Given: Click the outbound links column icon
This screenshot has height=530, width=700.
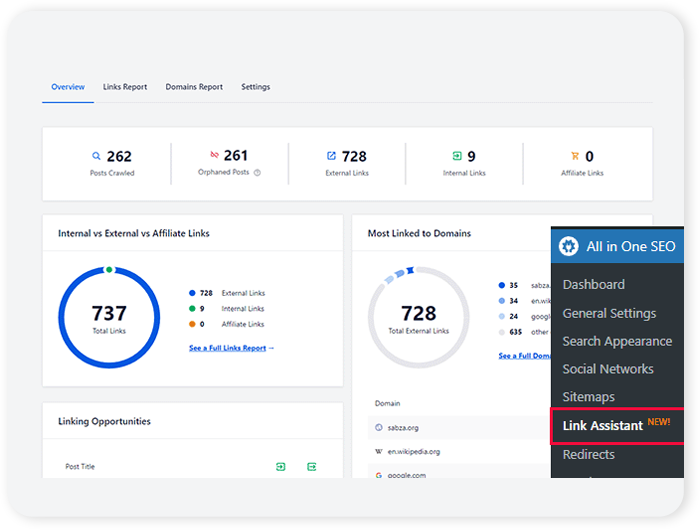Looking at the screenshot, I should coord(312,467).
